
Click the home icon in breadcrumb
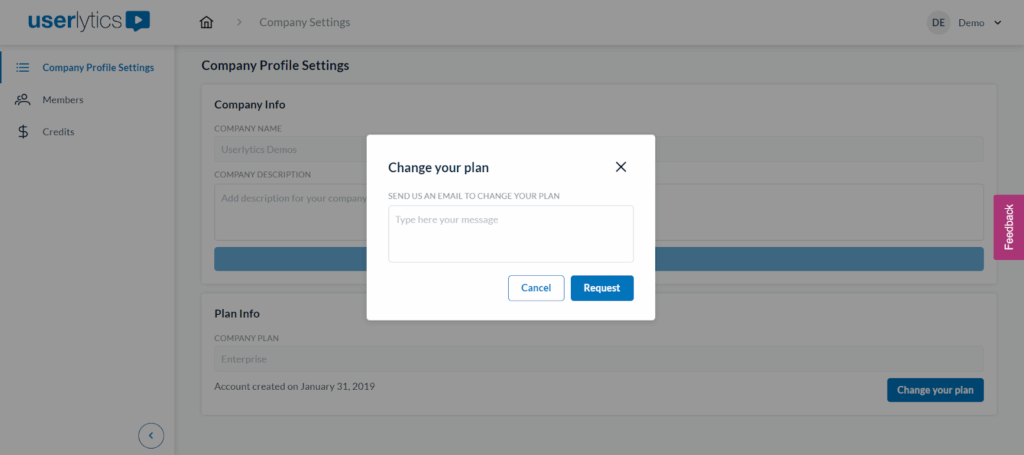207,22
